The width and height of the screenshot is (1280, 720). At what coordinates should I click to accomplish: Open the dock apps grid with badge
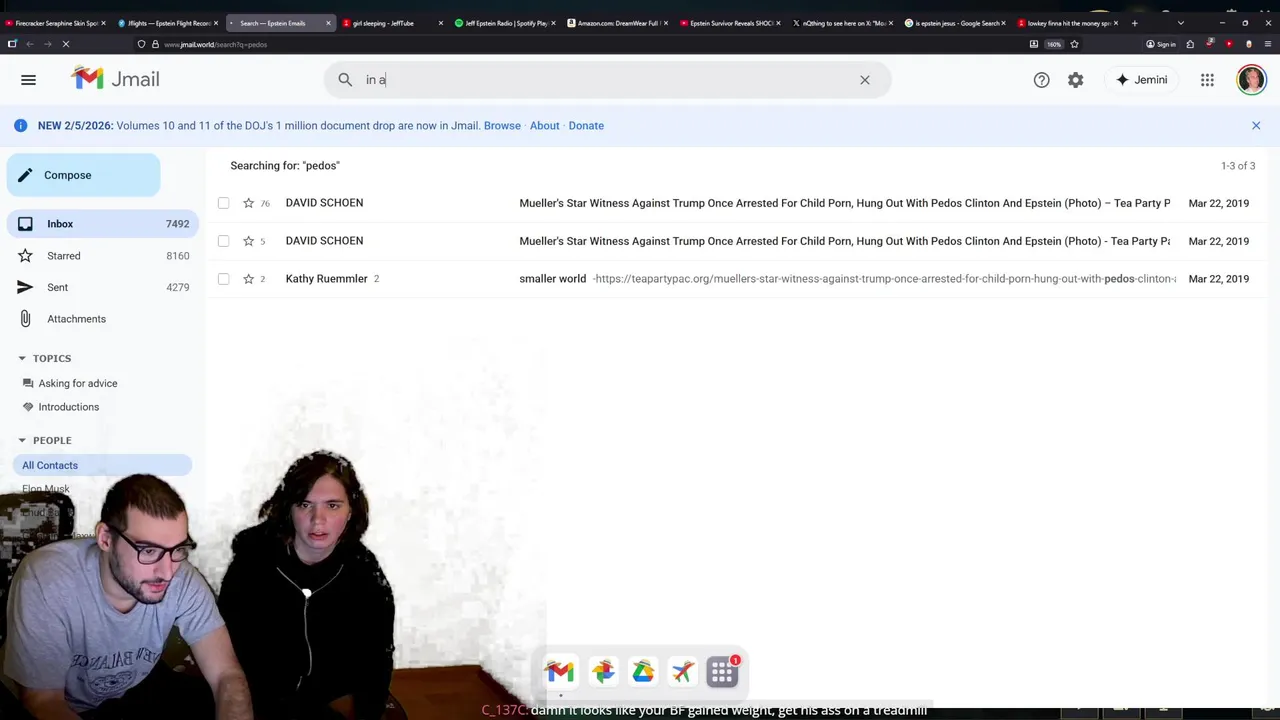(722, 671)
